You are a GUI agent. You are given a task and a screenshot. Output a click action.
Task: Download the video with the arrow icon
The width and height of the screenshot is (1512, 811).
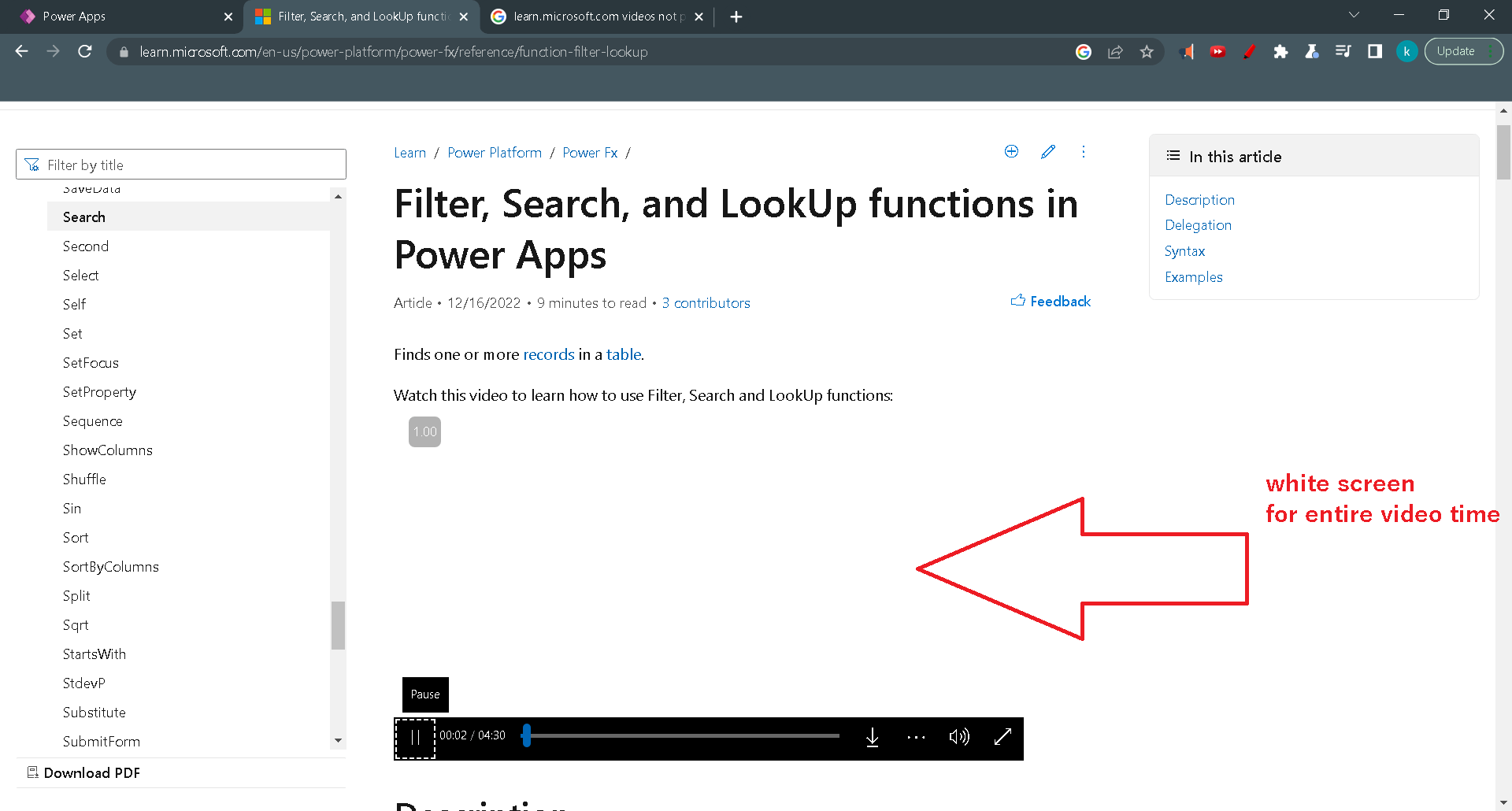(x=873, y=737)
